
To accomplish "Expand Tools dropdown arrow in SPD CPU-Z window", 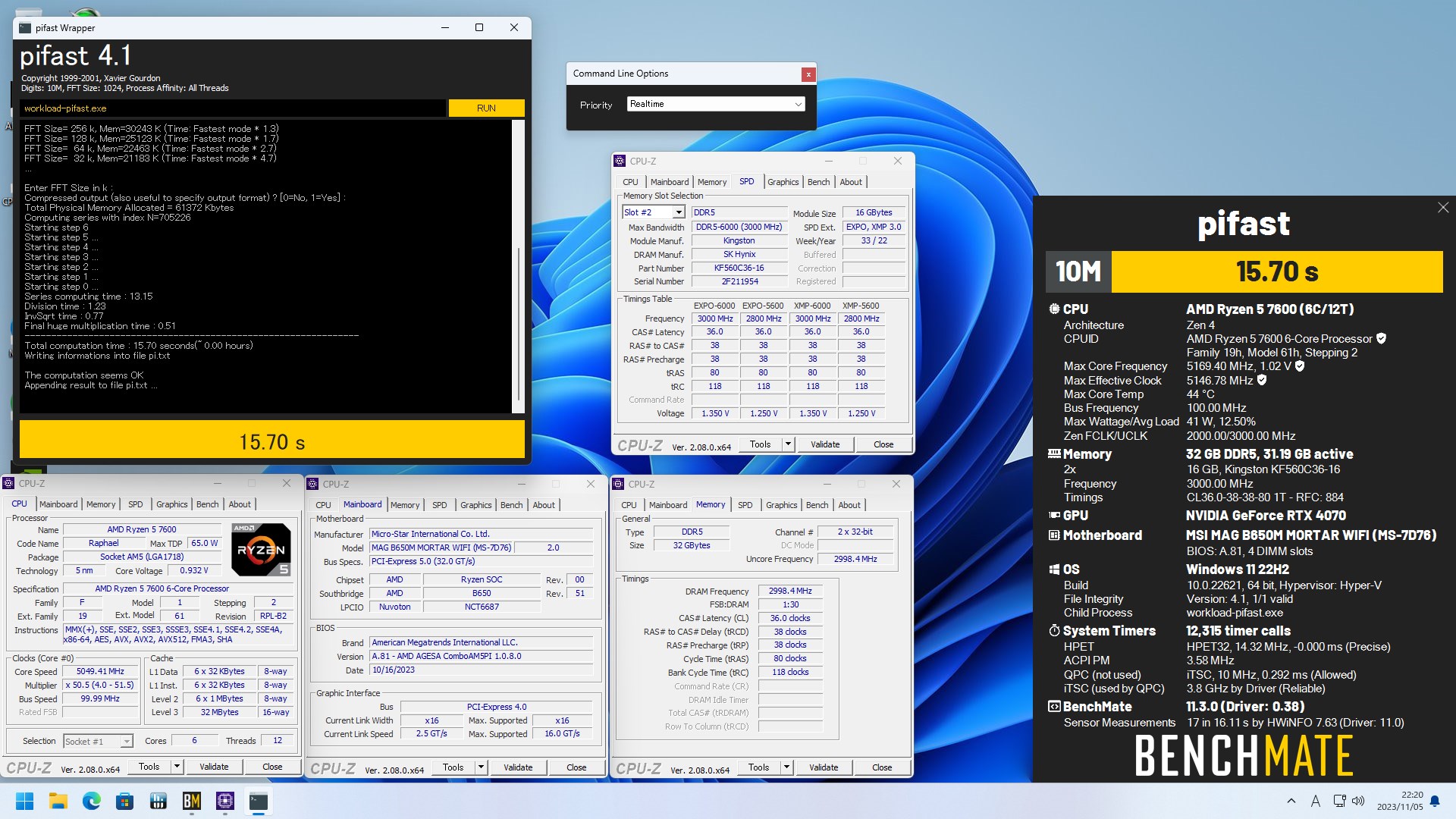I will click(788, 444).
